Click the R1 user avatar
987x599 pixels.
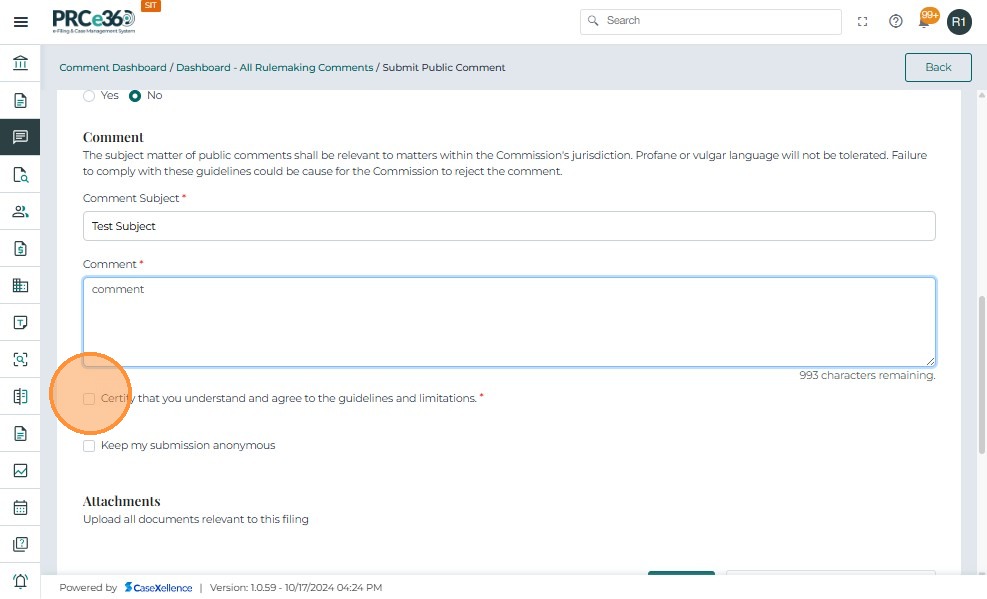point(959,21)
